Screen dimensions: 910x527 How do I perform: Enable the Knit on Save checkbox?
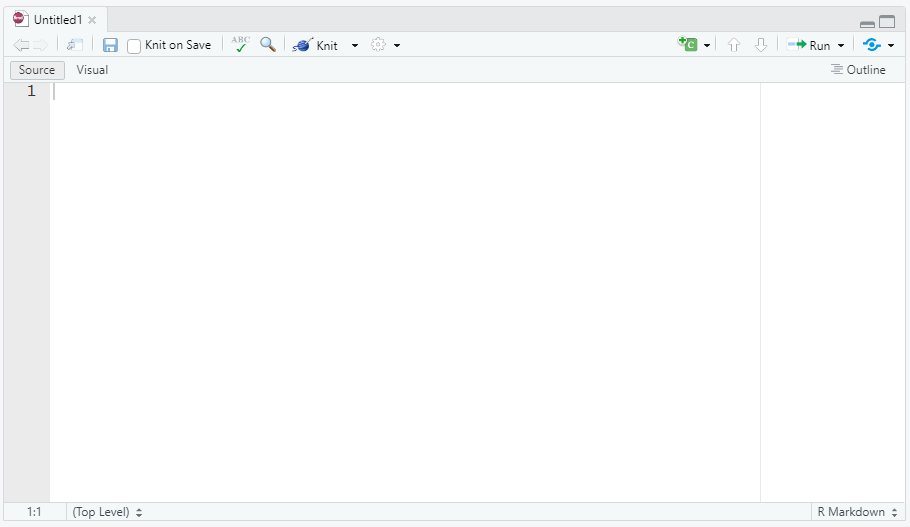pyautogui.click(x=135, y=46)
